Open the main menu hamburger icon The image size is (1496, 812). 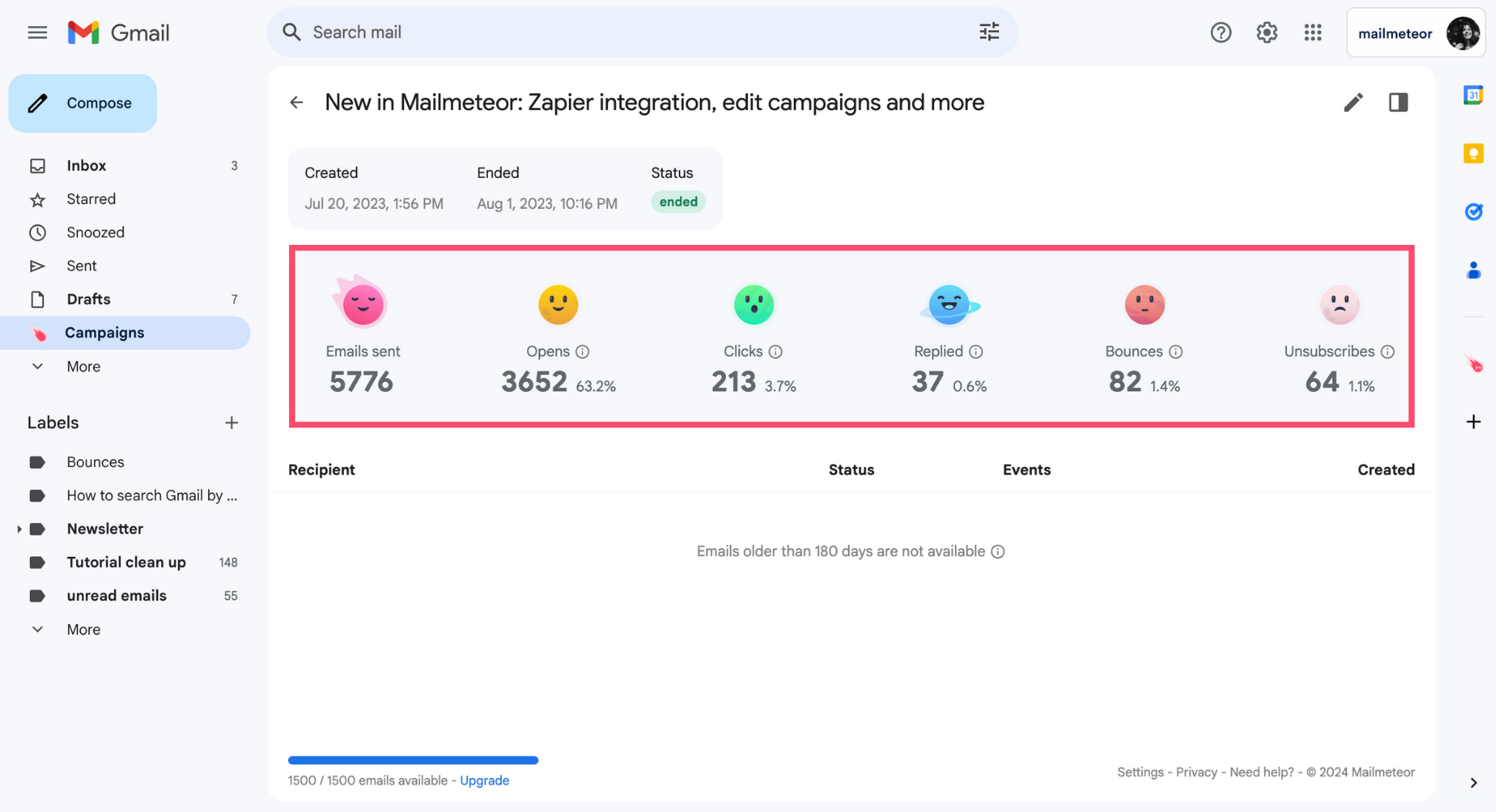point(37,32)
